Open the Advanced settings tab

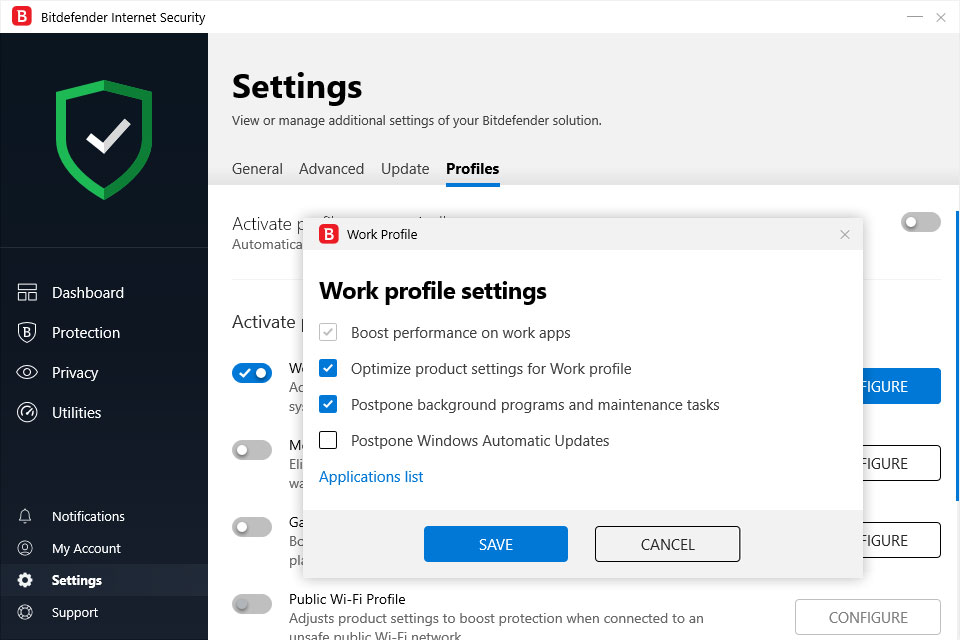click(x=331, y=169)
